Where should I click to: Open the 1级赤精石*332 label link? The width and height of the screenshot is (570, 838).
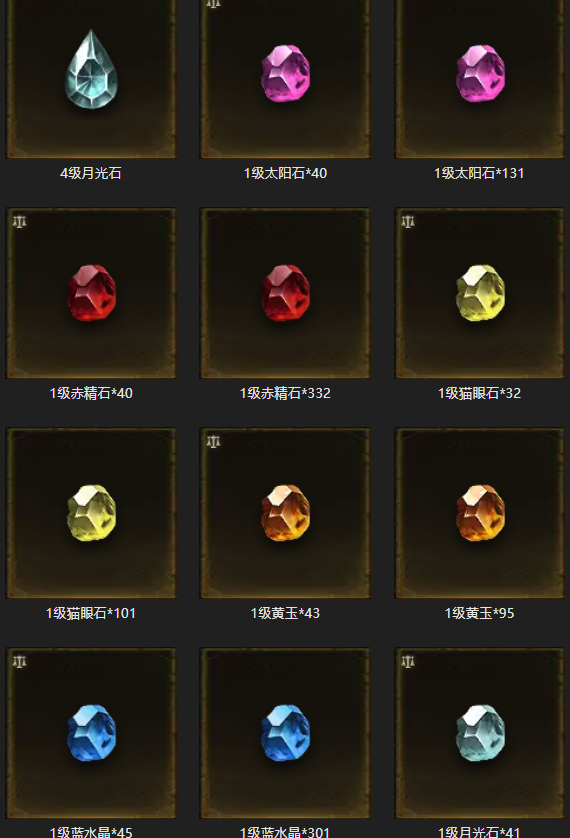coord(285,393)
